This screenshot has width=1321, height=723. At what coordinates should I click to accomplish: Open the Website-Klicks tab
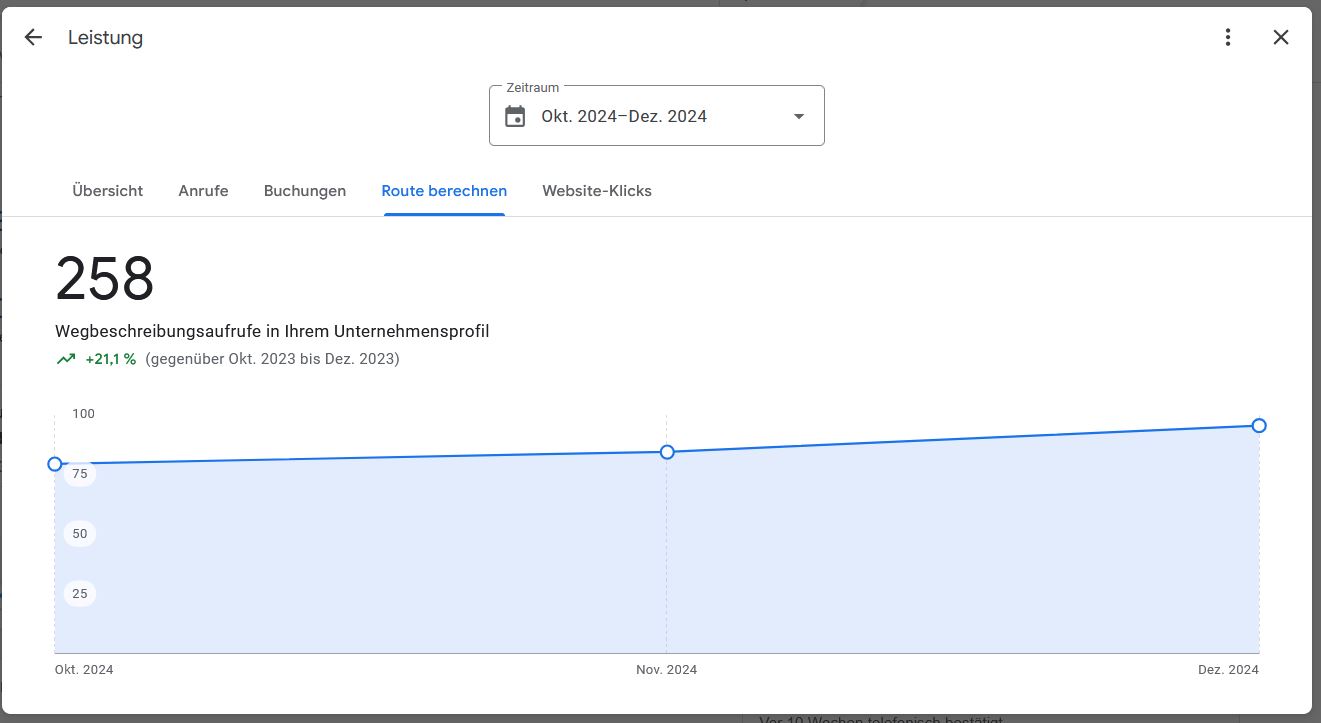click(597, 191)
